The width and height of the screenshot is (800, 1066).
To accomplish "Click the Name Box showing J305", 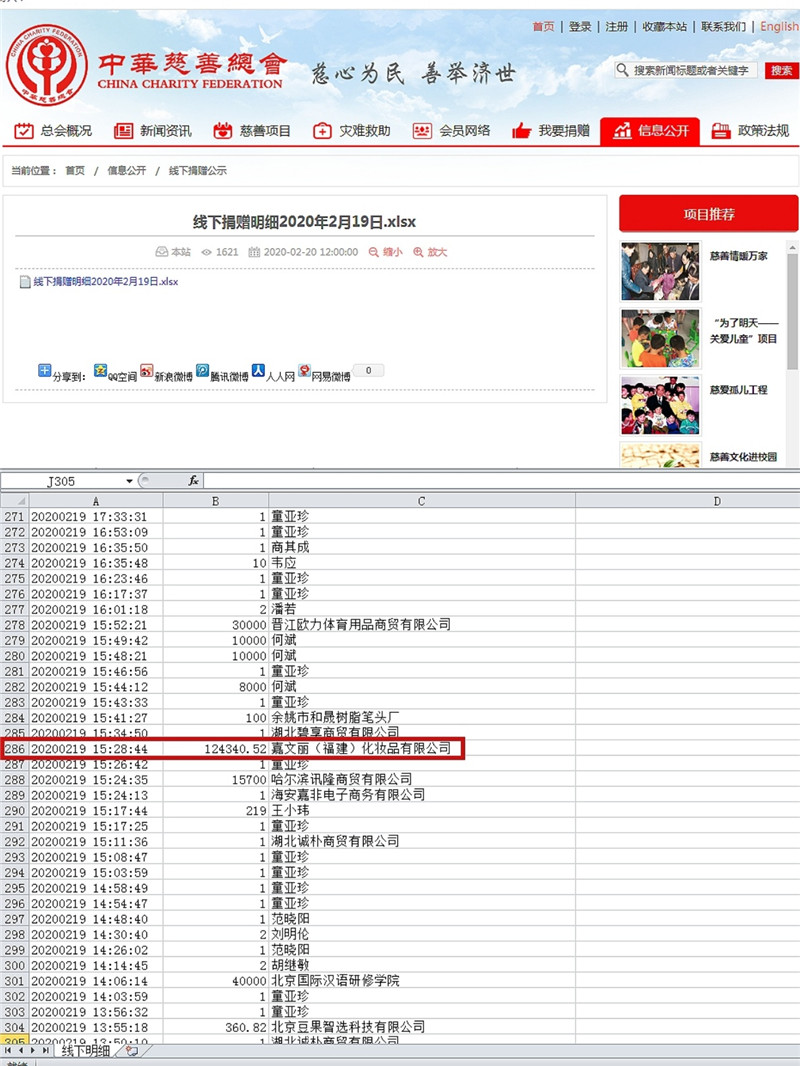I will click(x=61, y=481).
